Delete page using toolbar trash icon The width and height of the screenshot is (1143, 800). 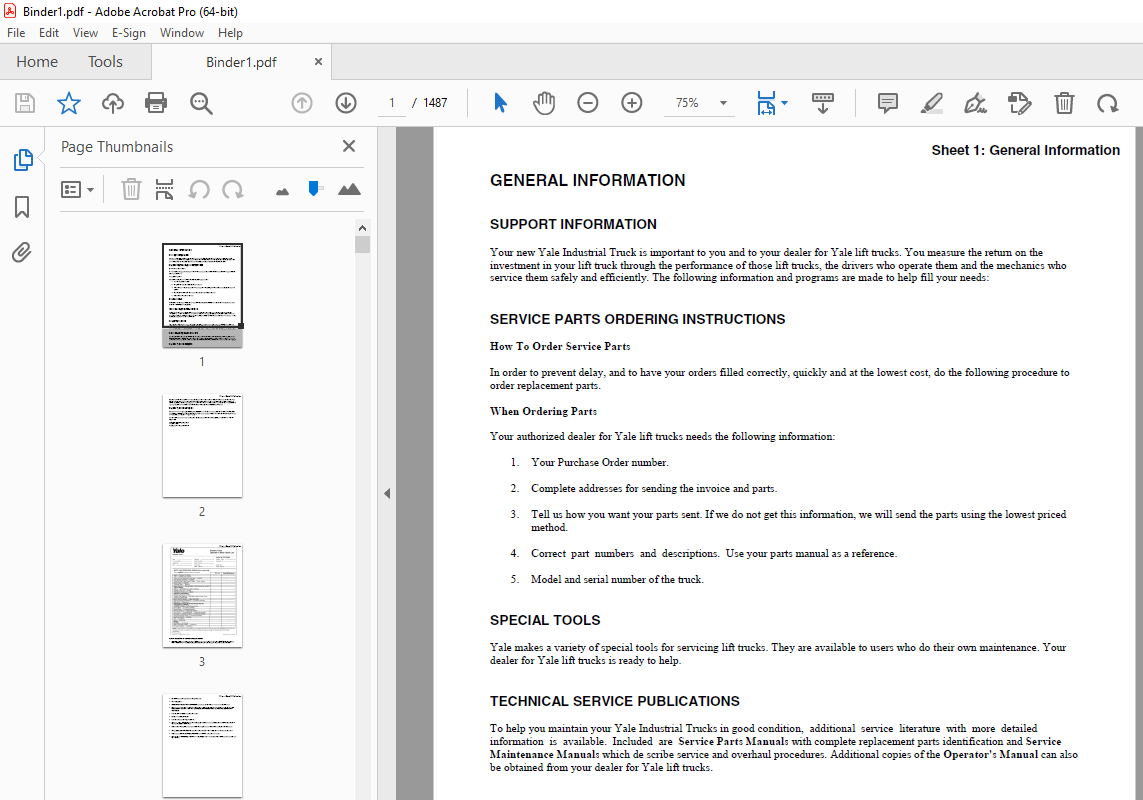[x=1064, y=103]
